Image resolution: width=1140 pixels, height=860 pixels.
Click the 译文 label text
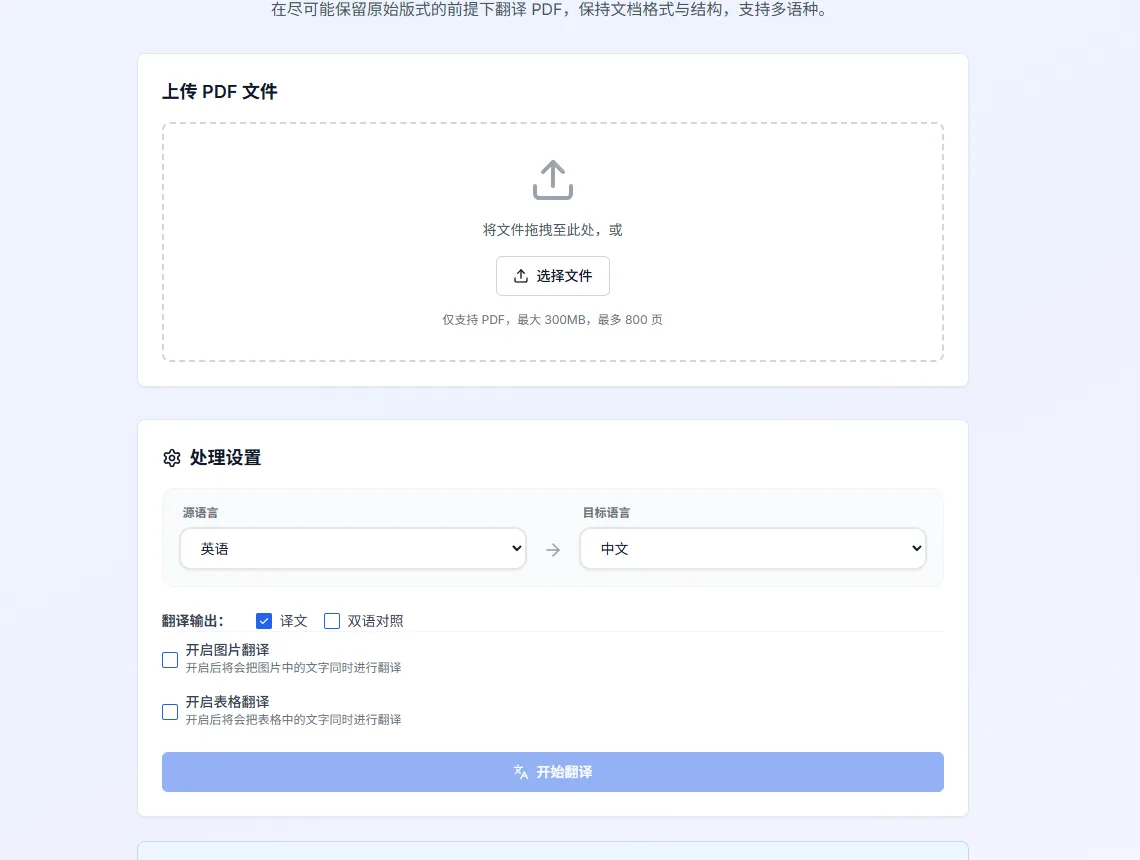[294, 621]
